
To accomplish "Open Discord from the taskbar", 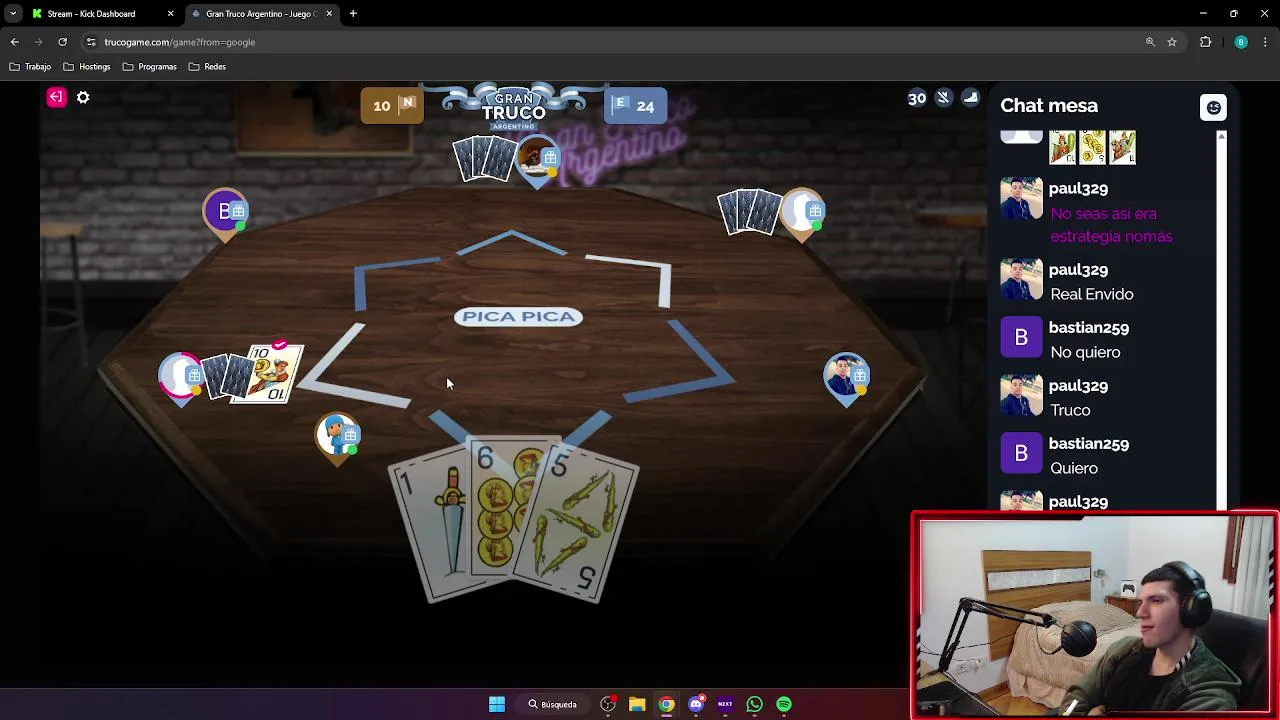I will click(x=696, y=704).
